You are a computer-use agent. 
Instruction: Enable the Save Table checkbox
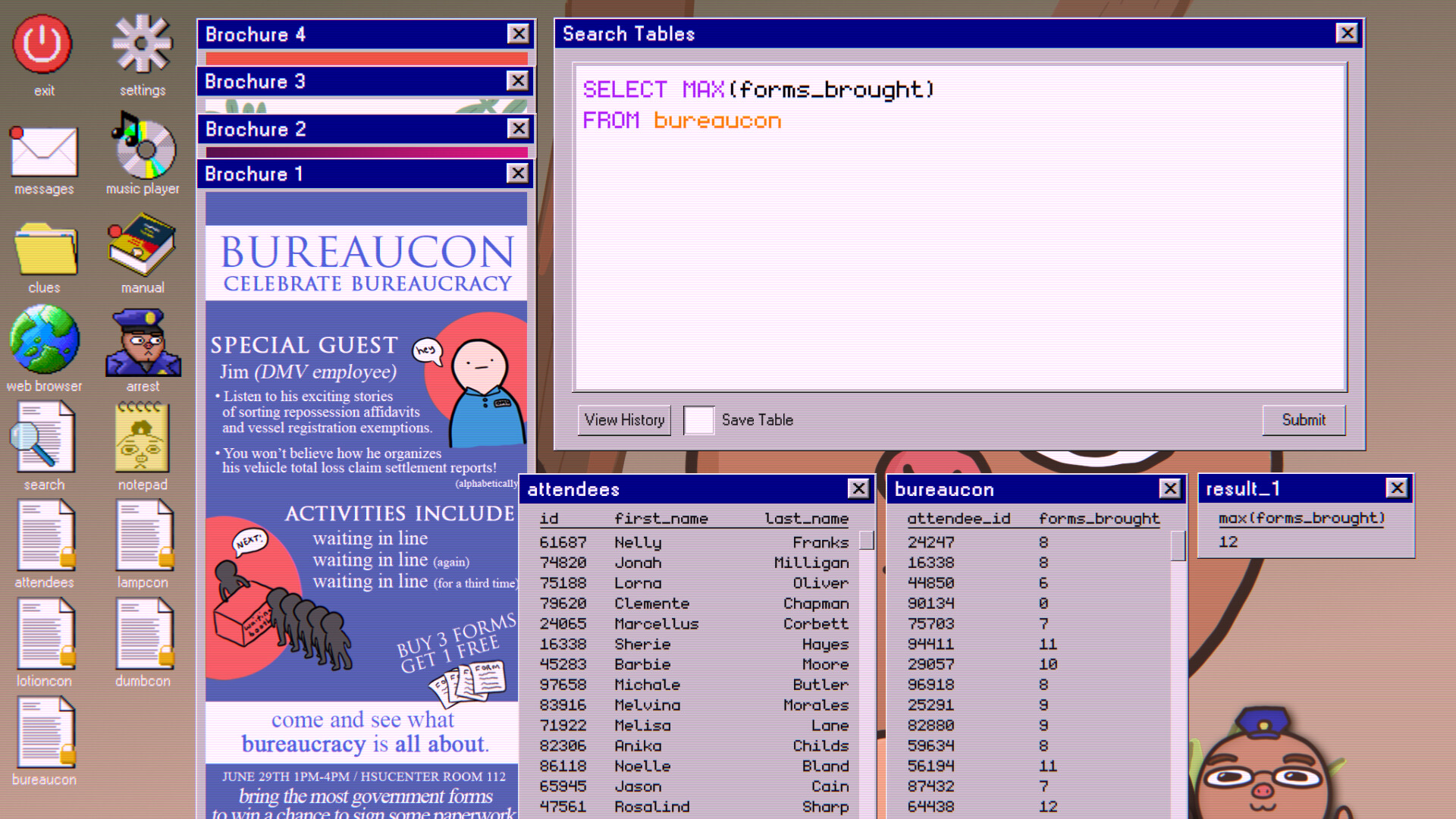coord(698,419)
